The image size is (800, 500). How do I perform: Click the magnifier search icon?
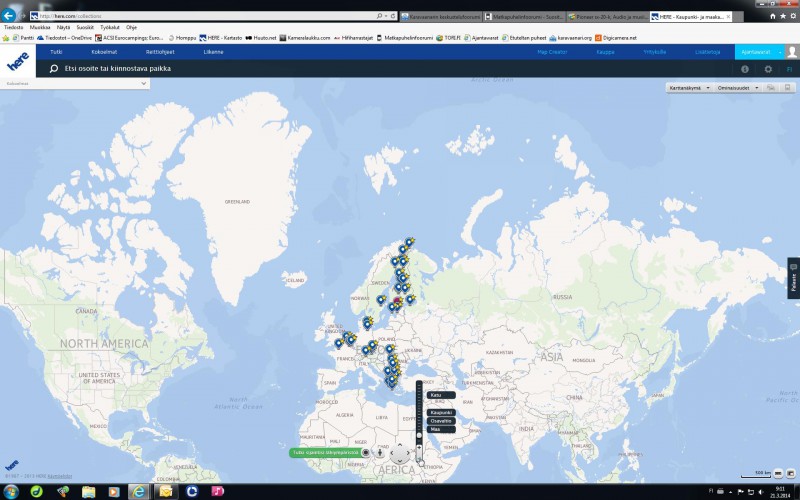pos(54,69)
